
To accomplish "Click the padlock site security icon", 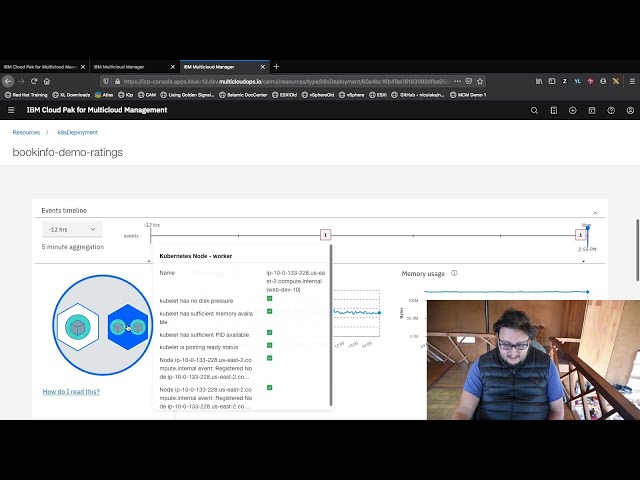I will click(x=118, y=81).
